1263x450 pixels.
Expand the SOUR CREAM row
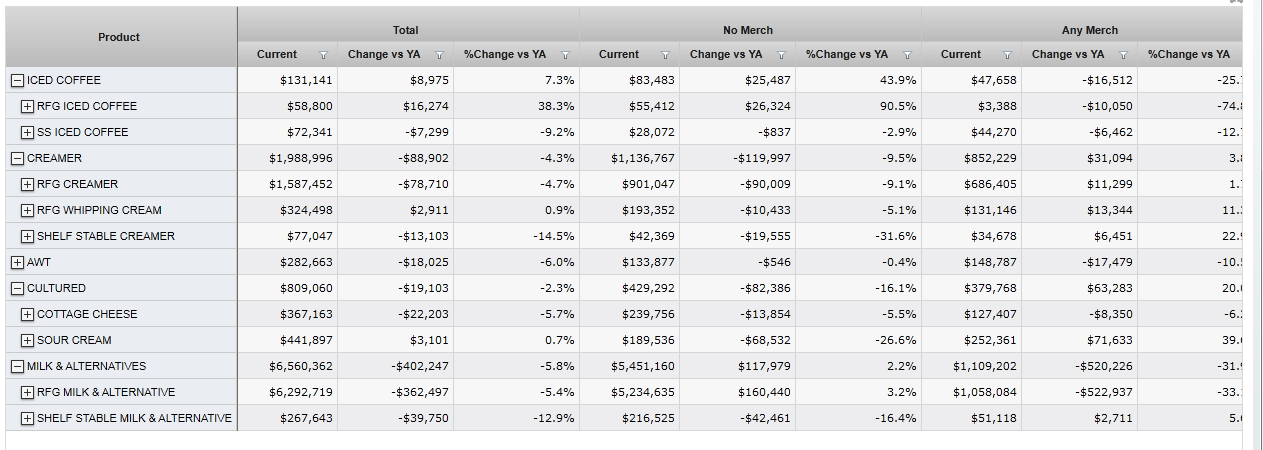[27, 341]
